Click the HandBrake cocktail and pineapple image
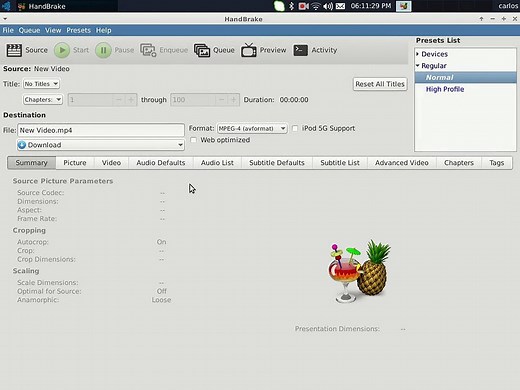520x390 pixels. tap(359, 271)
